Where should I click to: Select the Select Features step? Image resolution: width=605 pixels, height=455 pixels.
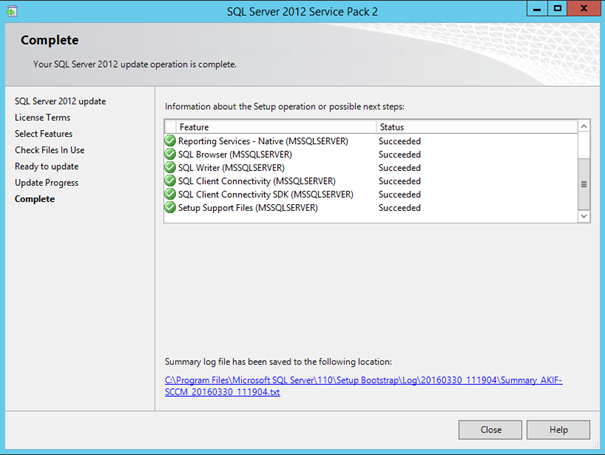click(44, 134)
